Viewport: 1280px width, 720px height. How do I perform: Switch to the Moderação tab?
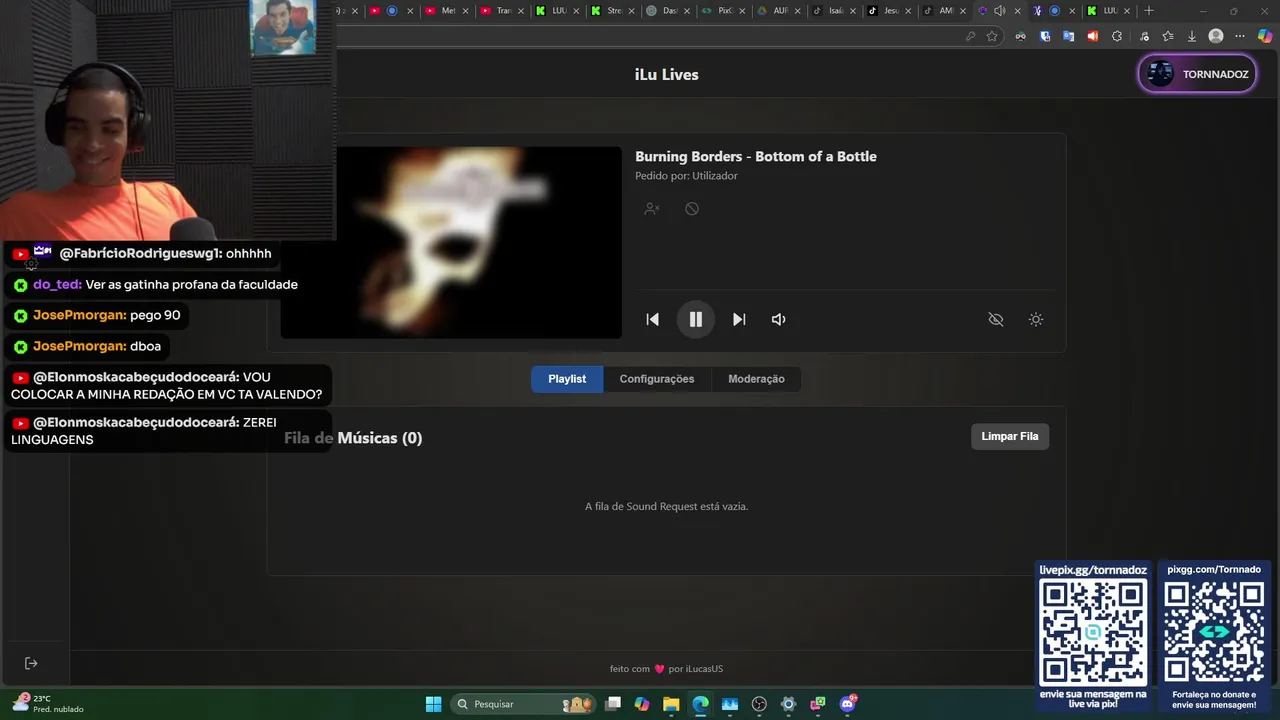756,379
